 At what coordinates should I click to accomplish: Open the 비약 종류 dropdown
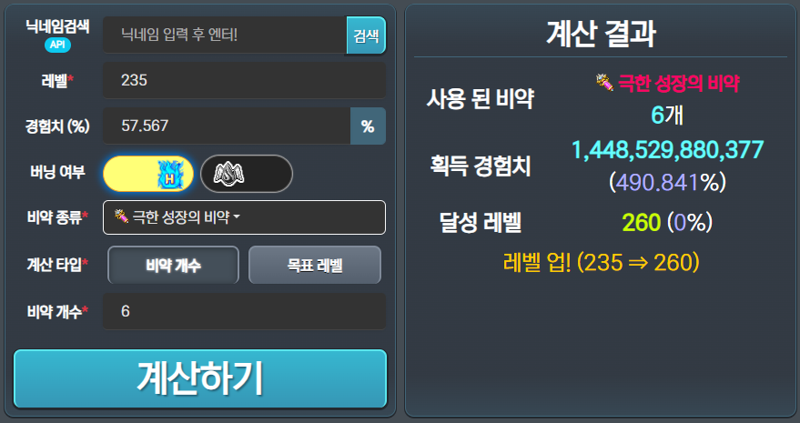coord(244,218)
